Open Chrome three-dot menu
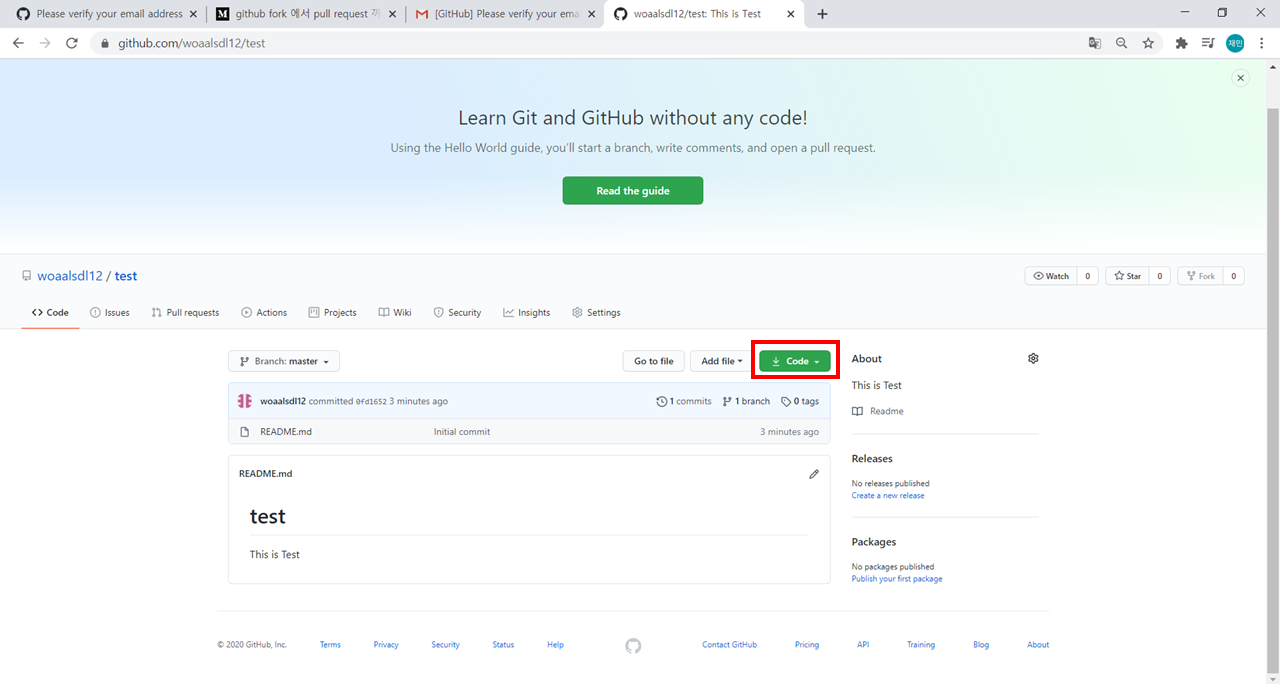Viewport: 1280px width, 684px height. click(x=1262, y=43)
